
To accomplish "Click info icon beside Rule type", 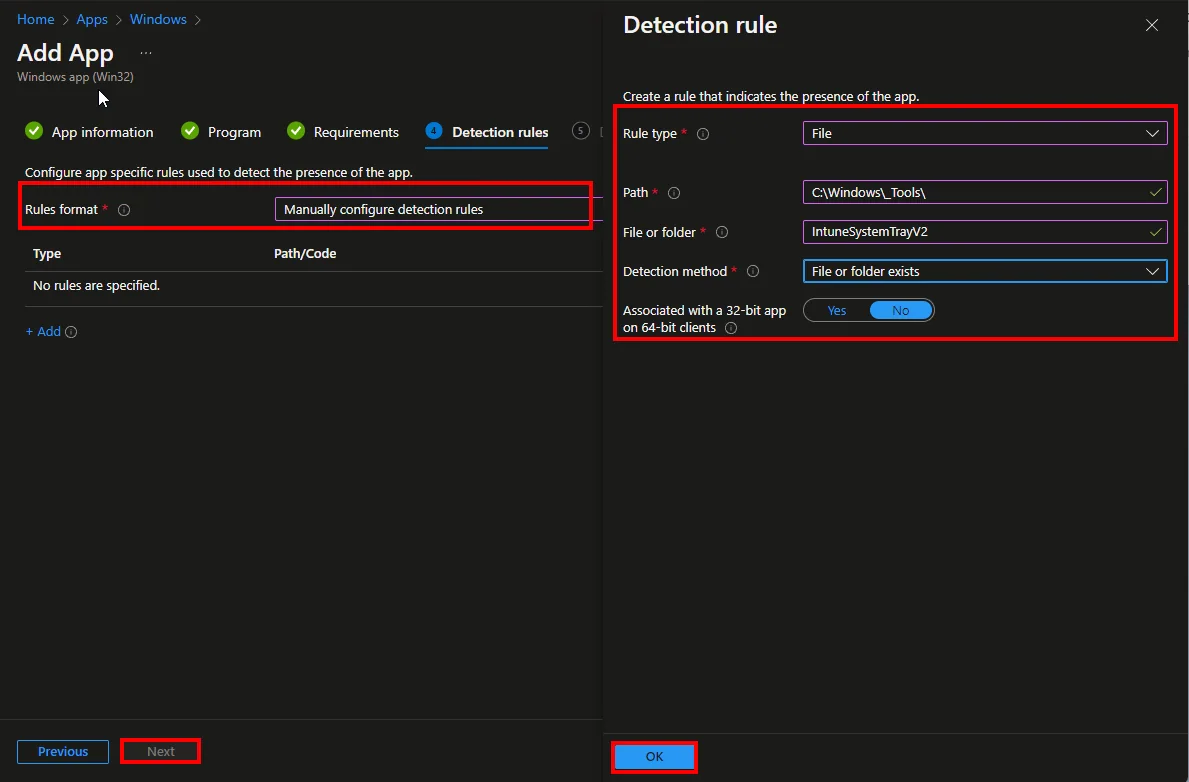I will [x=703, y=134].
